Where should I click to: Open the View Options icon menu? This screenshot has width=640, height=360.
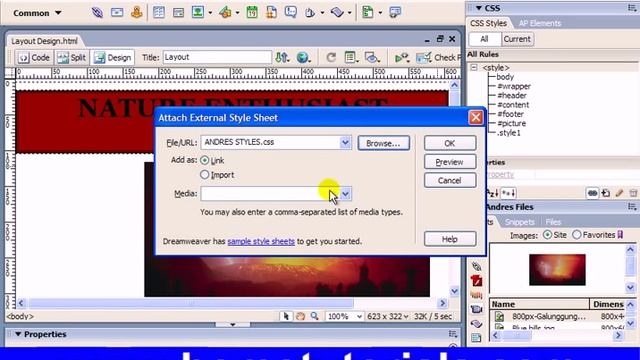click(351, 58)
